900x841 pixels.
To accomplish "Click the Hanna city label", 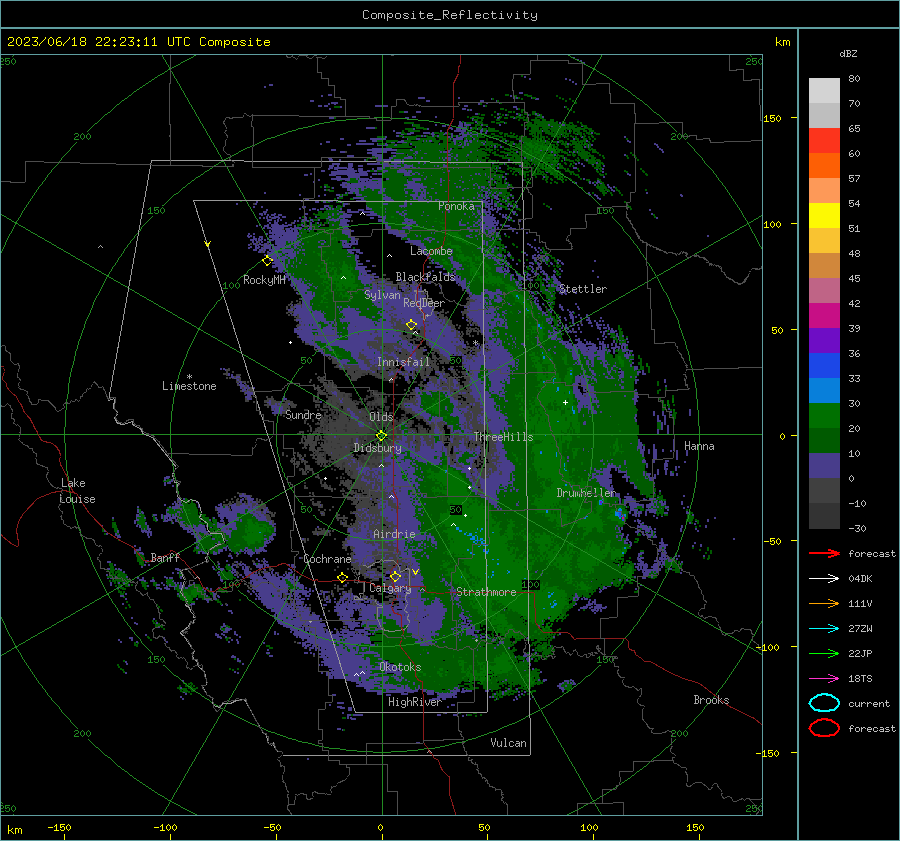I will tap(699, 446).
